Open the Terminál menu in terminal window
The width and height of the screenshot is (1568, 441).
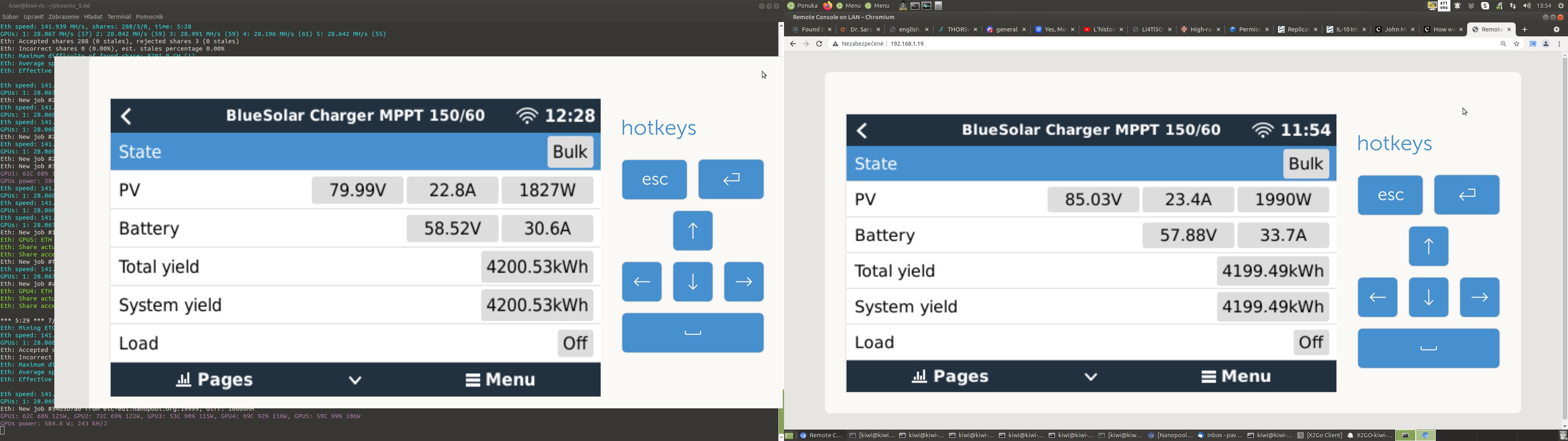(x=119, y=17)
